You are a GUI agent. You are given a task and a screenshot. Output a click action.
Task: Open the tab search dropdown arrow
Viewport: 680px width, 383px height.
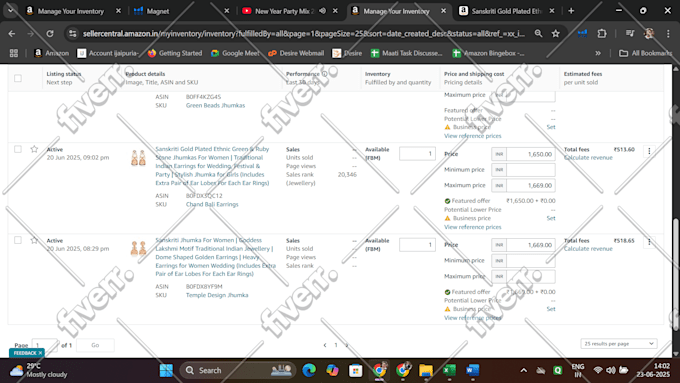[x=10, y=10]
